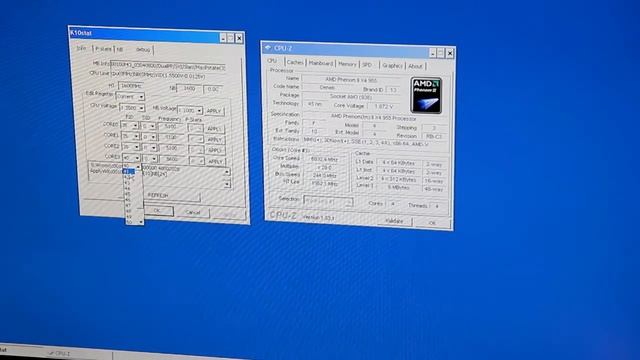Screen dimensions: 640x360
Task: Minimize the K10stat window
Action: [x=223, y=38]
